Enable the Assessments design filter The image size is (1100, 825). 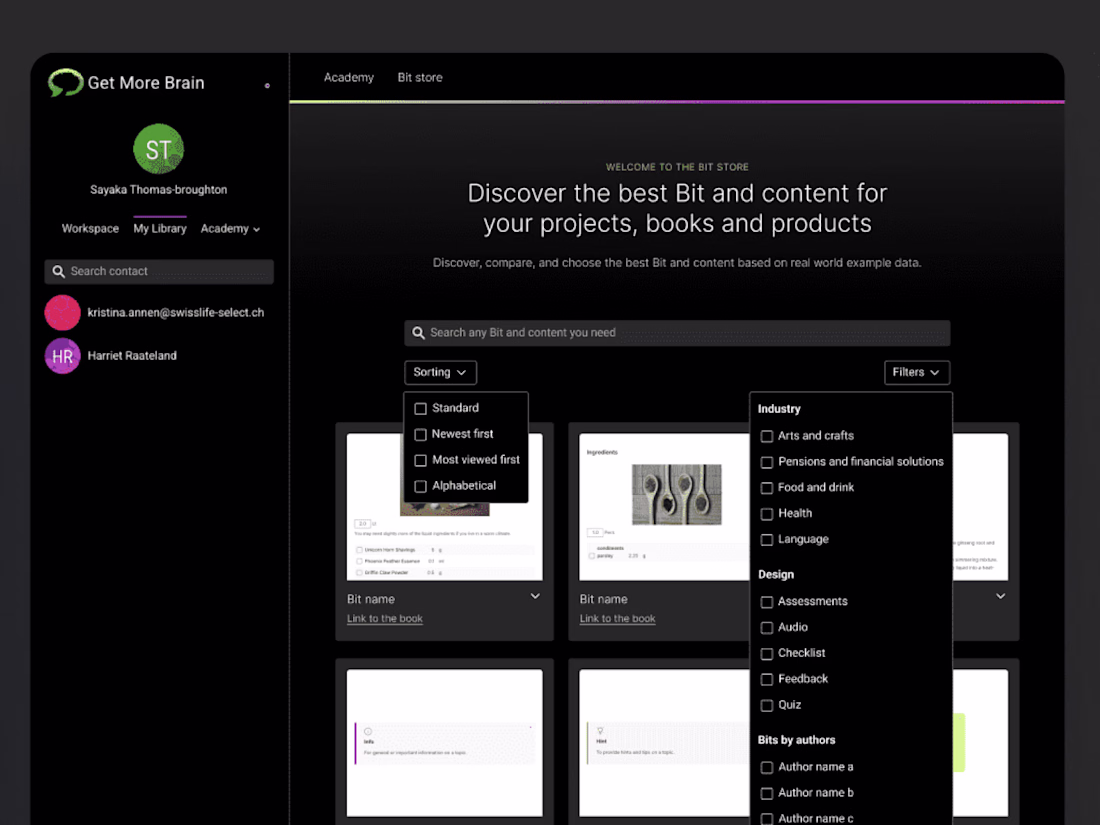pyautogui.click(x=767, y=602)
